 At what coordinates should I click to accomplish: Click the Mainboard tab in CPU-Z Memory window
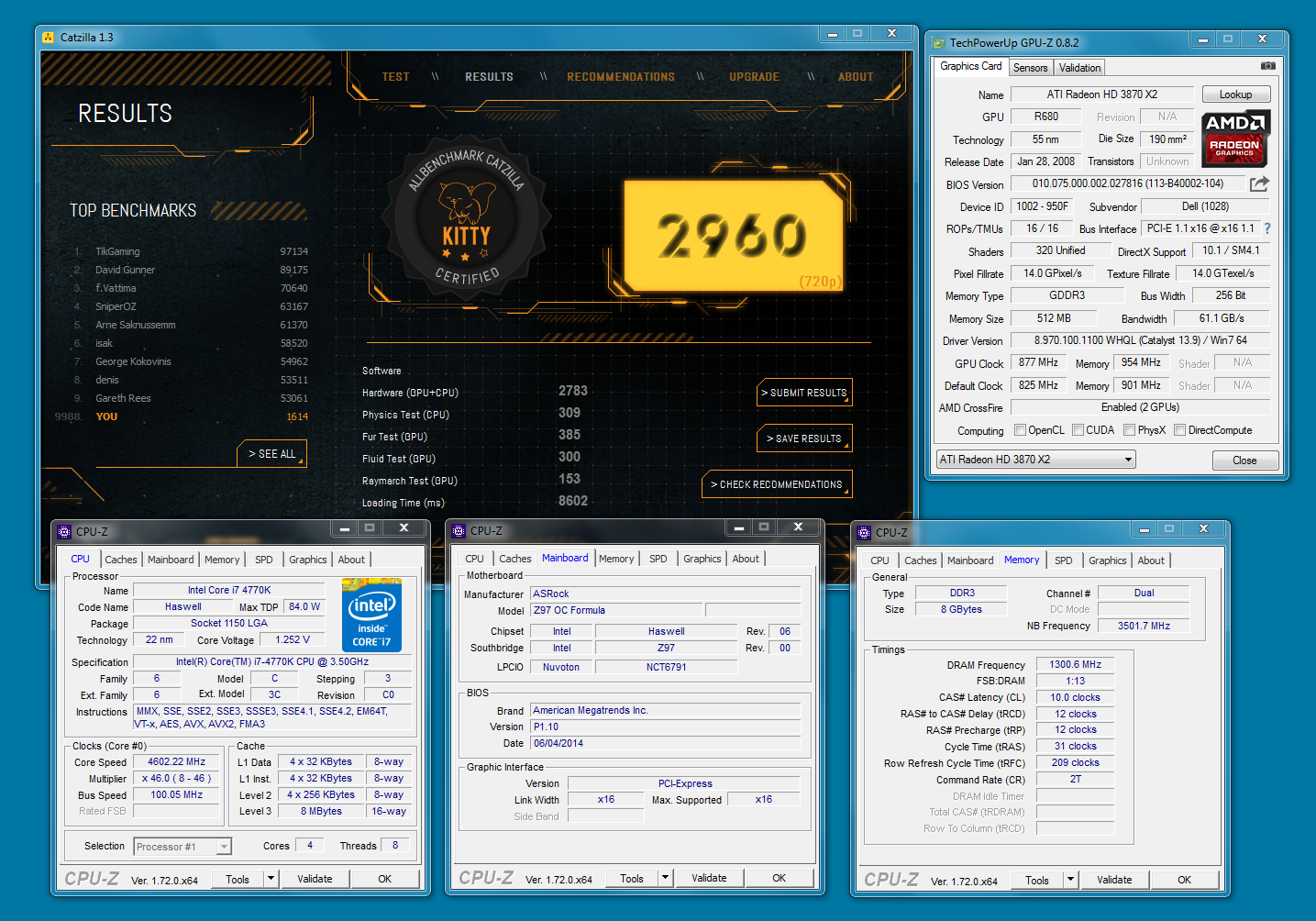[x=970, y=560]
